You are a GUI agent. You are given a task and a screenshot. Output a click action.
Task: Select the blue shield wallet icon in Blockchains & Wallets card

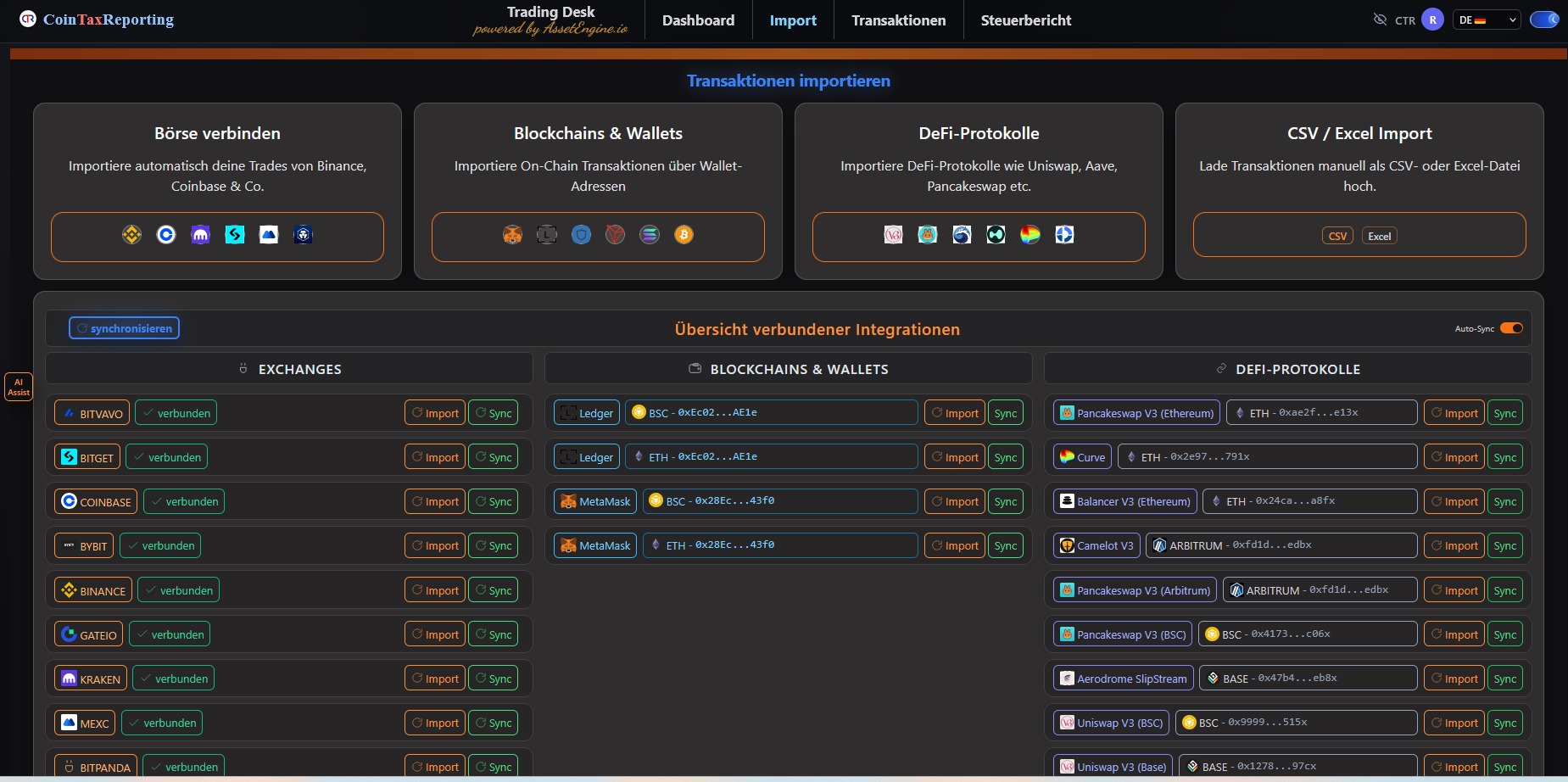(581, 235)
